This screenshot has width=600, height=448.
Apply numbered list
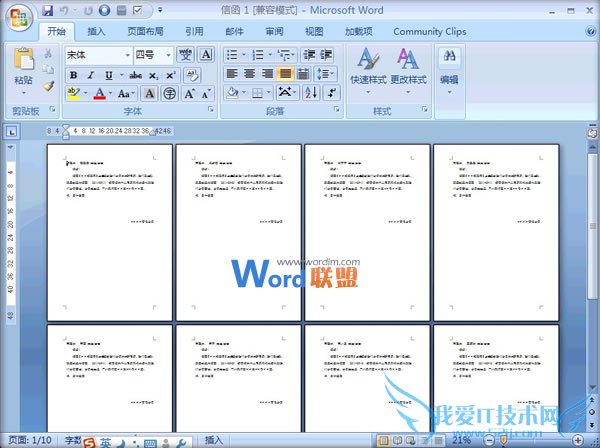point(258,55)
